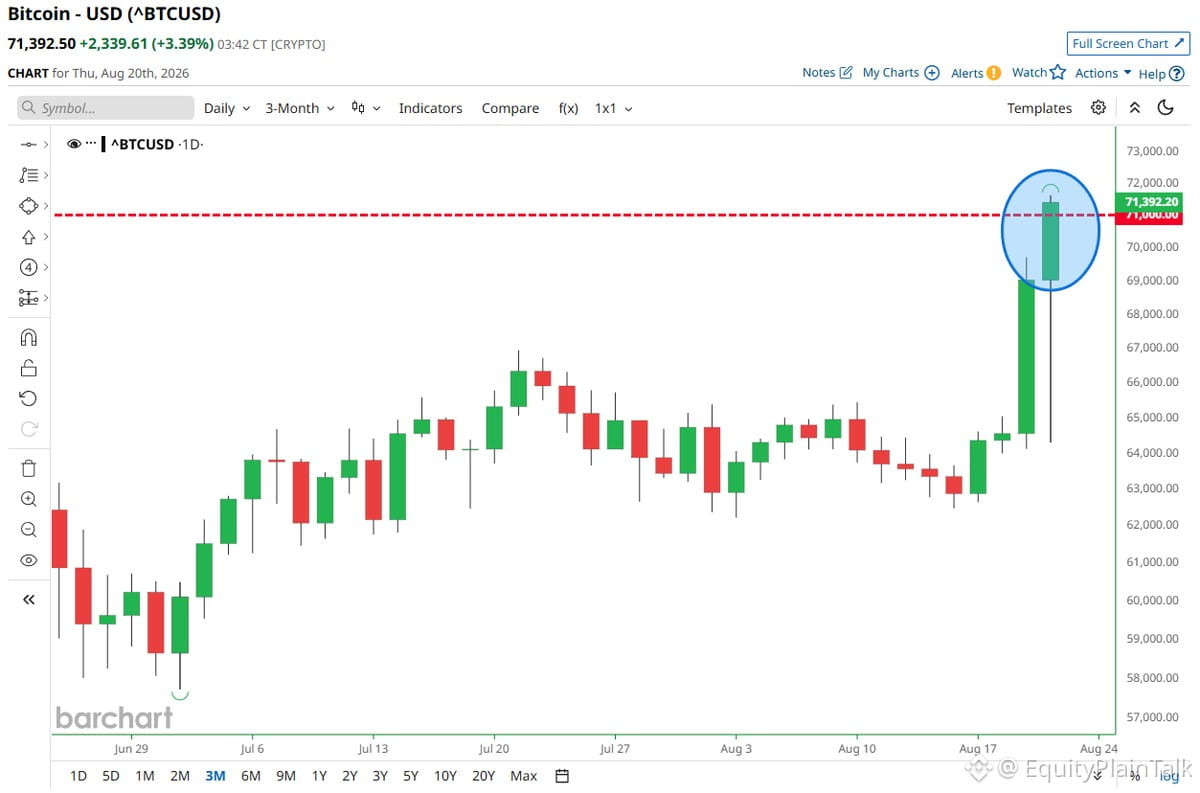This screenshot has height=793, width=1200.
Task: Open Notes for this symbol
Action: tap(827, 73)
